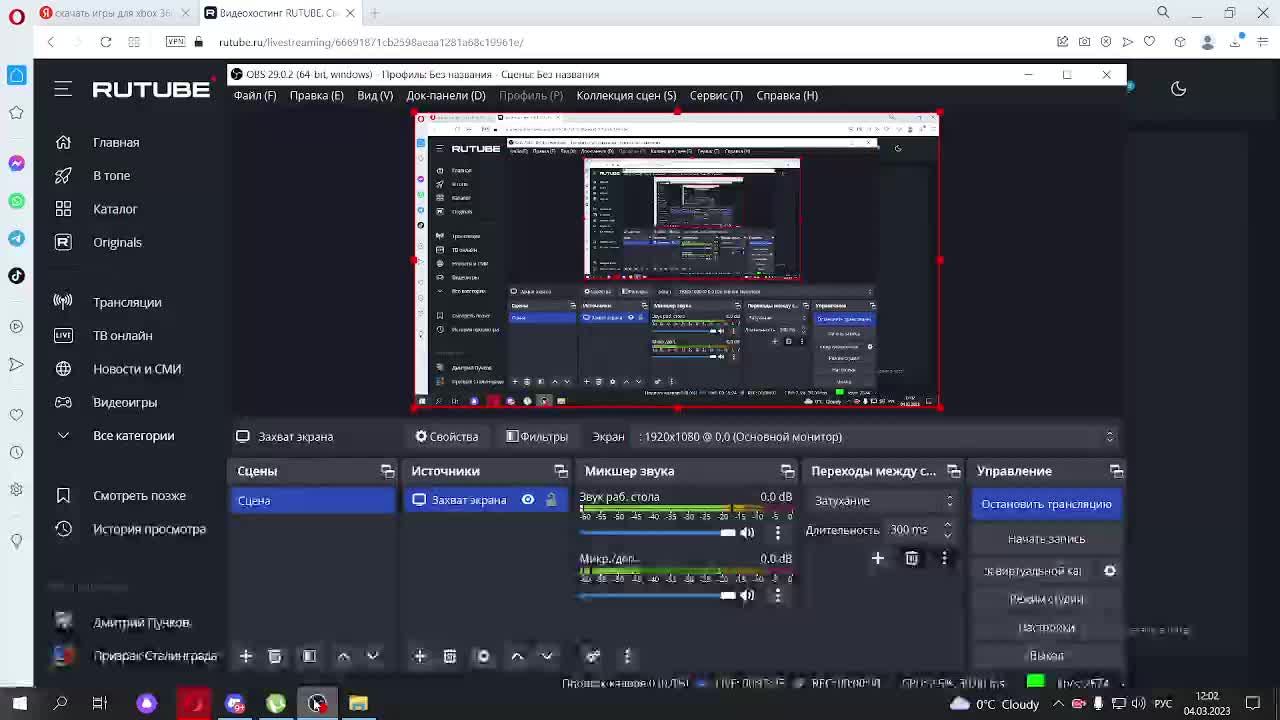Click Режим студии button
Screen dimensions: 1280x720
tap(1046, 599)
